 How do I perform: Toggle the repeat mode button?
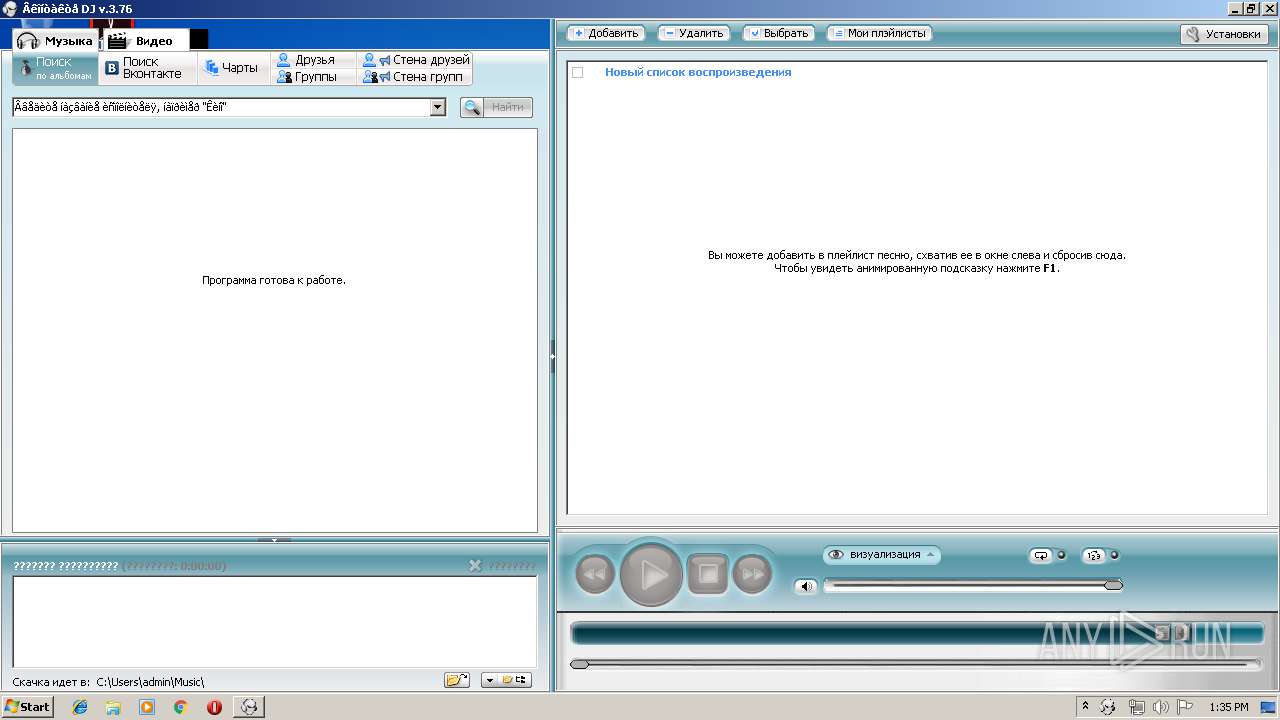click(1041, 555)
